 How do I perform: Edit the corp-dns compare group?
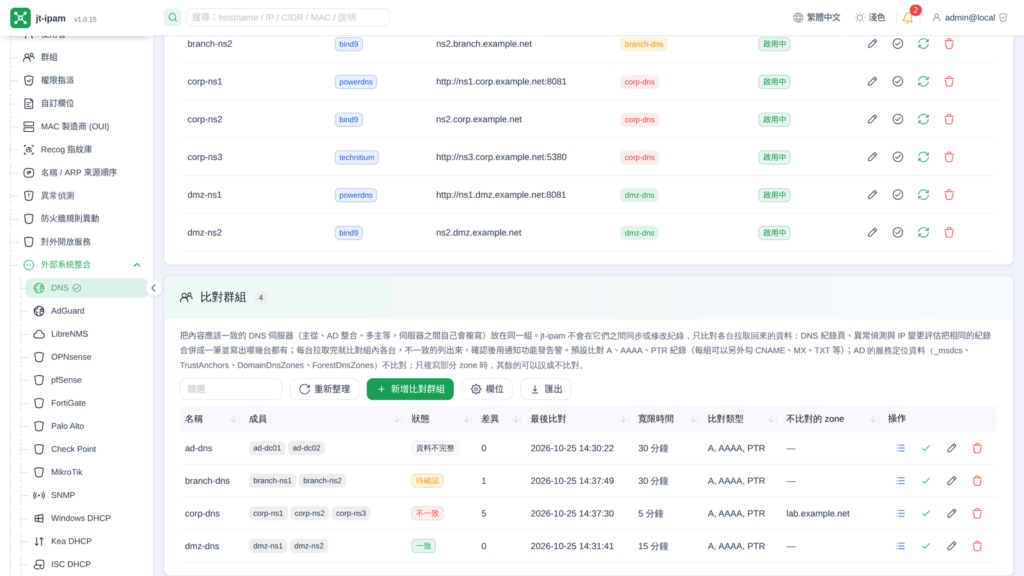(x=952, y=513)
